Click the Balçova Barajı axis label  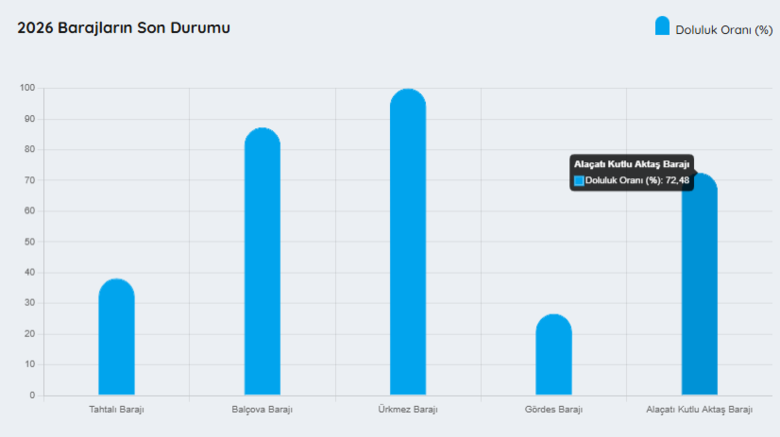(x=262, y=410)
